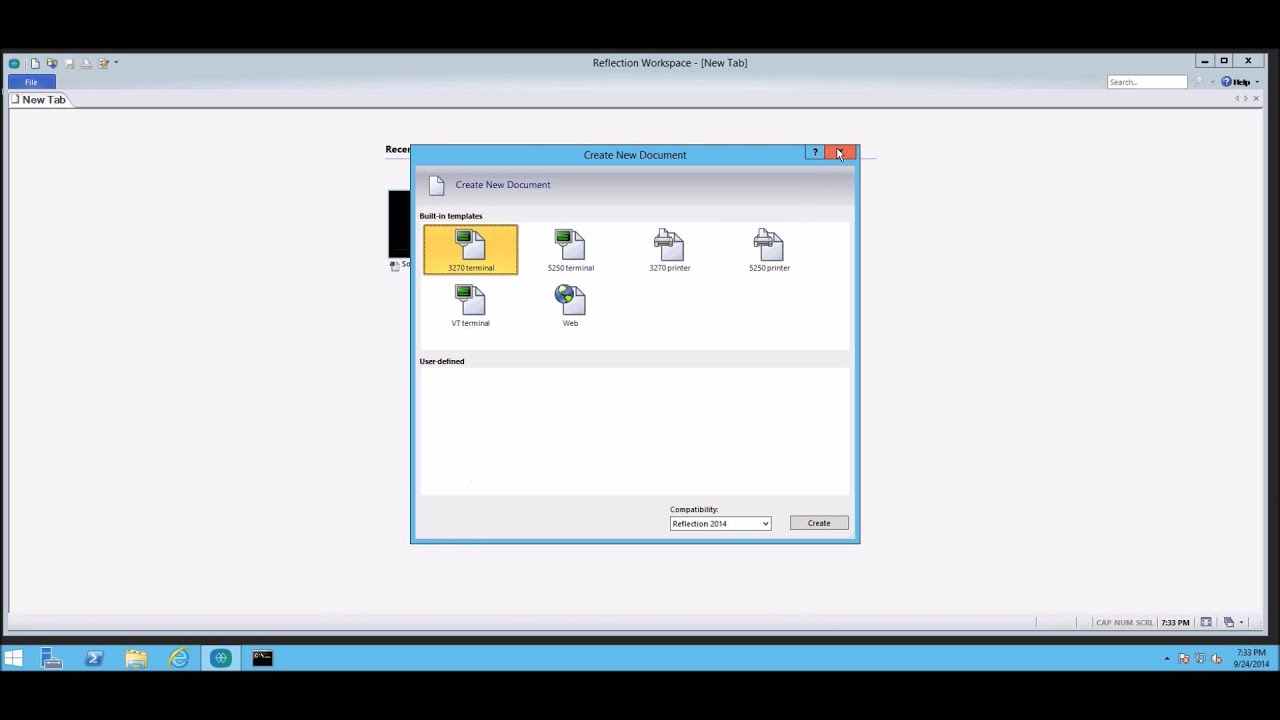Click the document settings pencil icon
The height and width of the screenshot is (720, 1280).
point(103,63)
